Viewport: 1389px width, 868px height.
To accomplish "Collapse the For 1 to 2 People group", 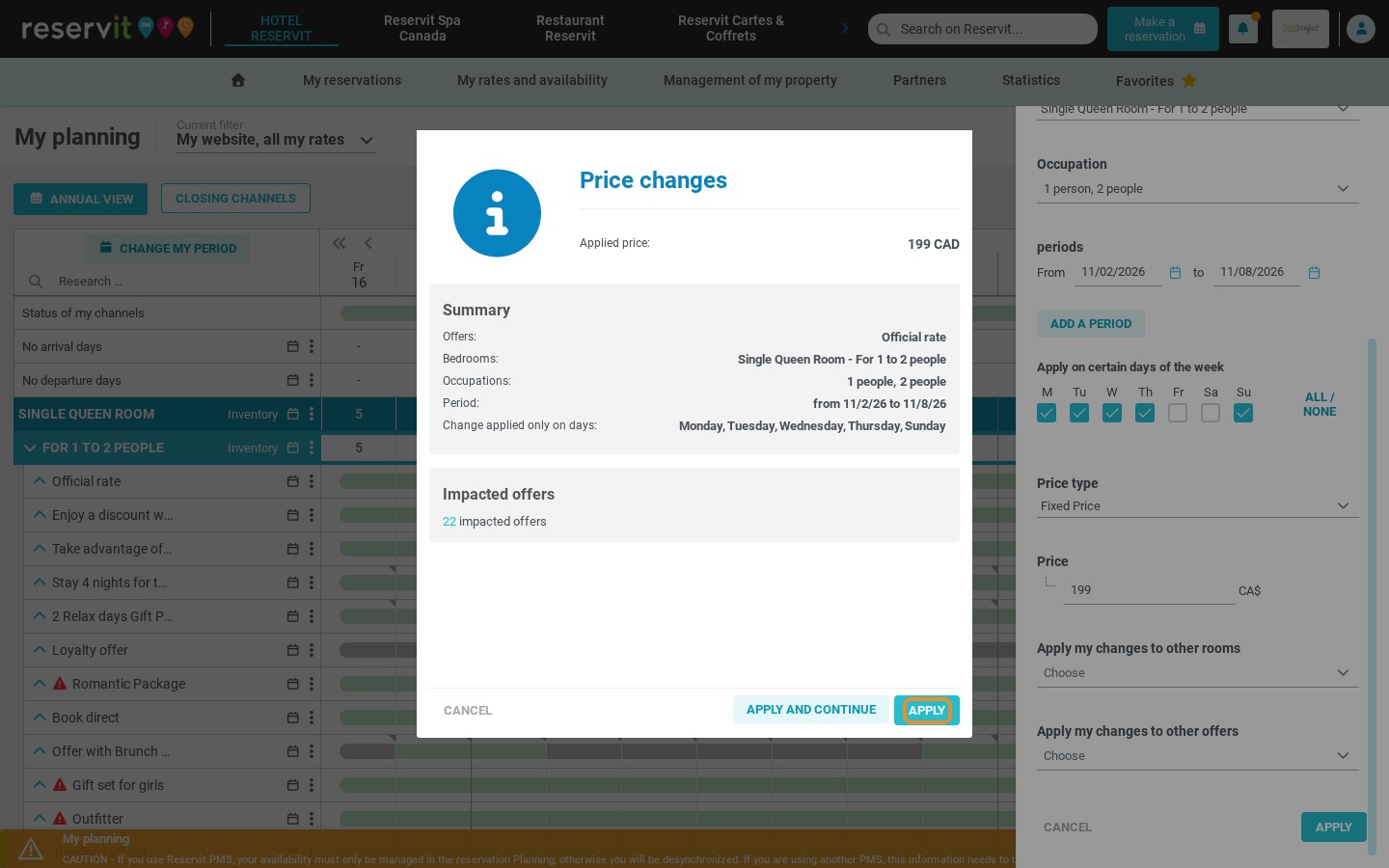I will [30, 448].
